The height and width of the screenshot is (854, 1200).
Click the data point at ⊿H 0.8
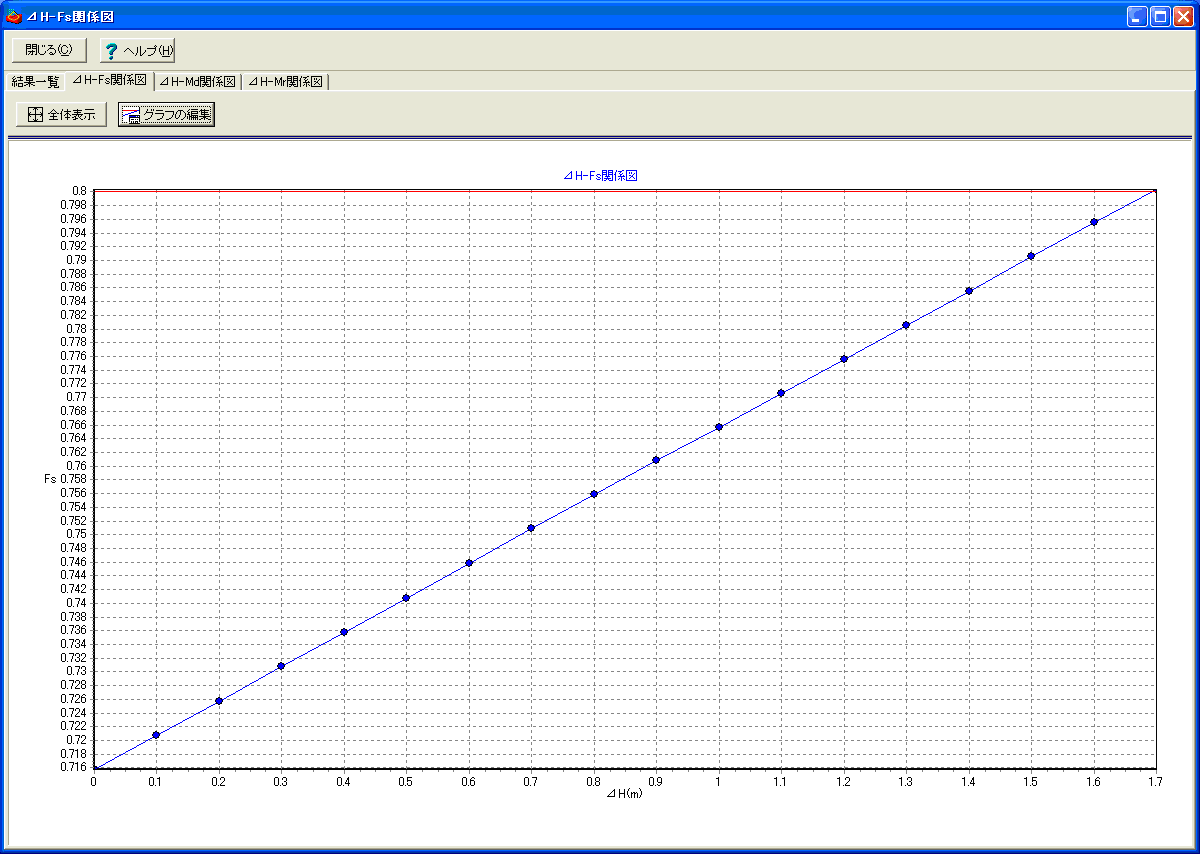pyautogui.click(x=594, y=494)
